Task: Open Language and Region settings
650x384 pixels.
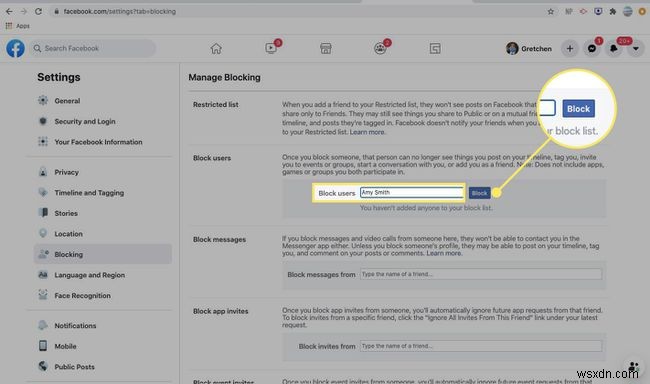Action: coord(90,275)
